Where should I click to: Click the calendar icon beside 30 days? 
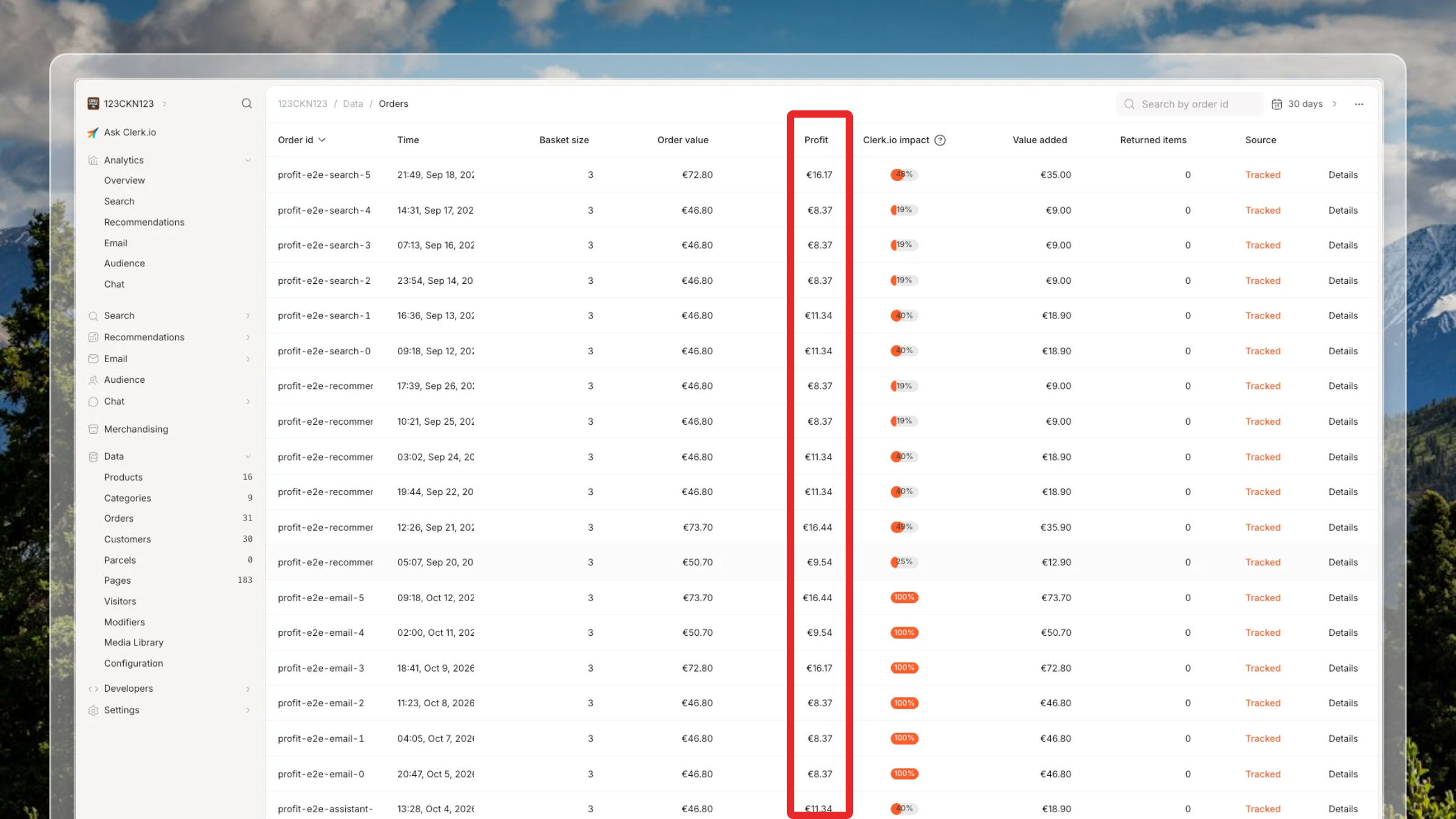[x=1276, y=104]
